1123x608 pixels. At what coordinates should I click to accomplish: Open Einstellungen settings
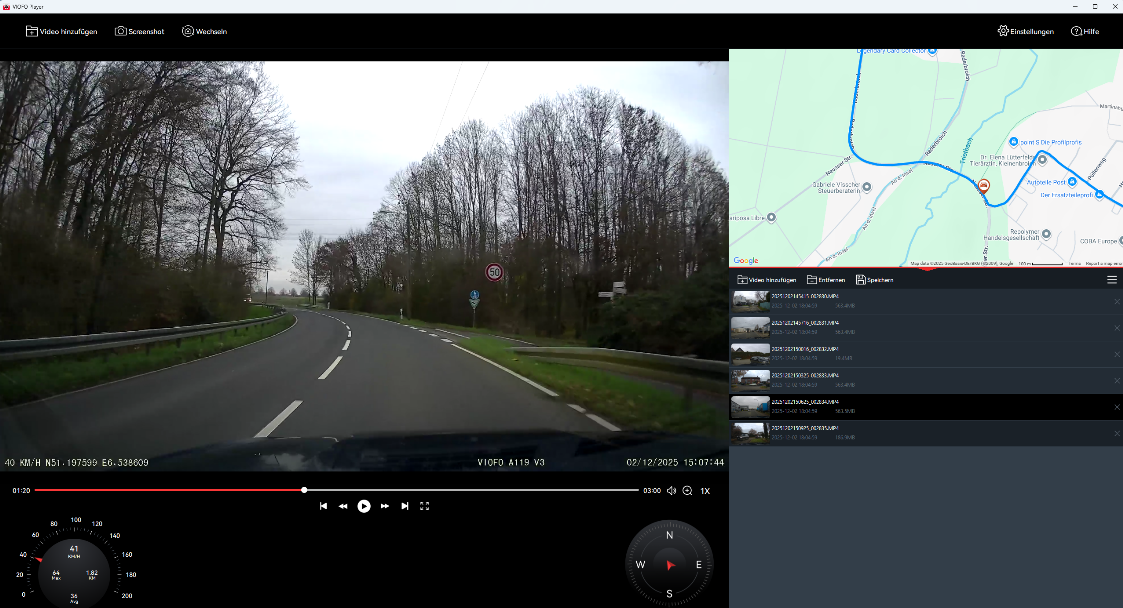pyautogui.click(x=1025, y=31)
